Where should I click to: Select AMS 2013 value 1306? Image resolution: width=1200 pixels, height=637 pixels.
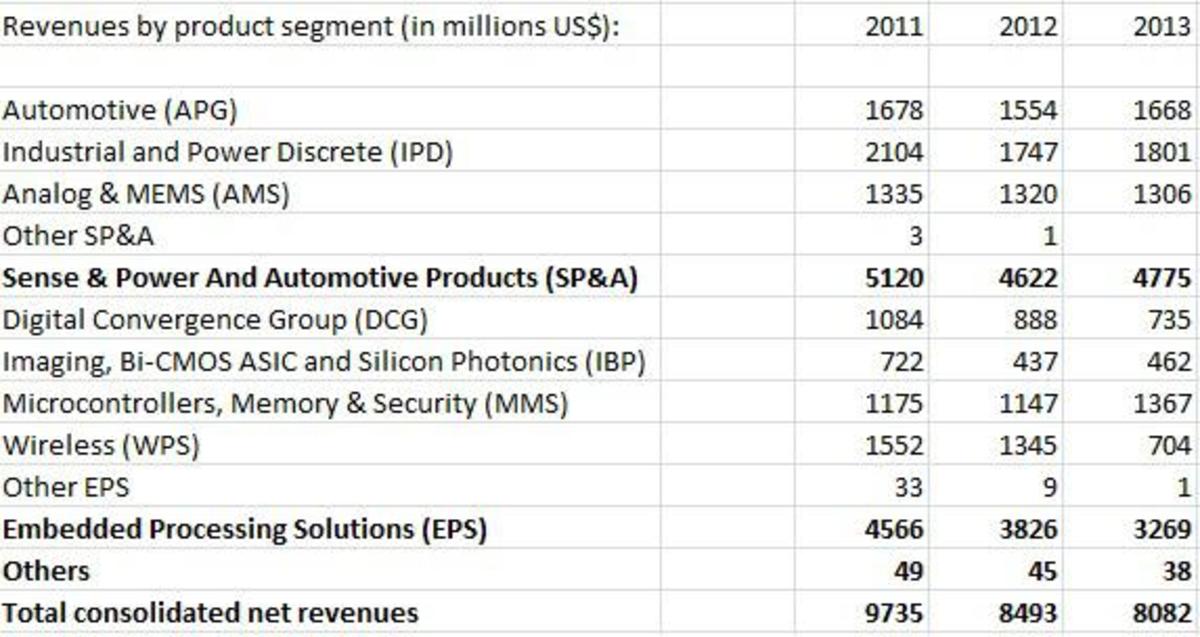tap(1162, 194)
